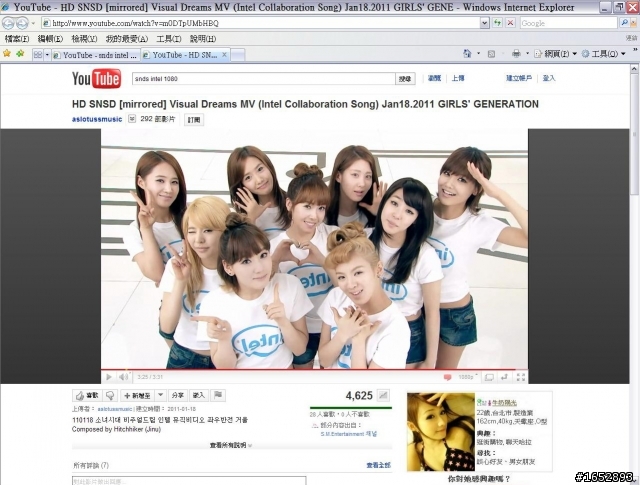Image resolution: width=640 pixels, height=485 pixels.
Task: Open Quick Tabs grid view
Action: click(x=38, y=54)
